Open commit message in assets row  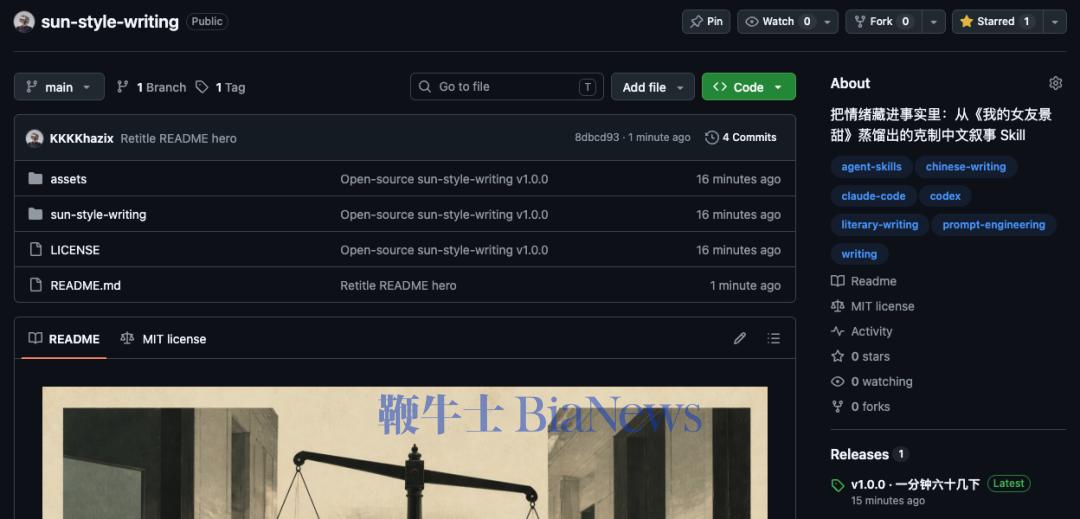[444, 179]
